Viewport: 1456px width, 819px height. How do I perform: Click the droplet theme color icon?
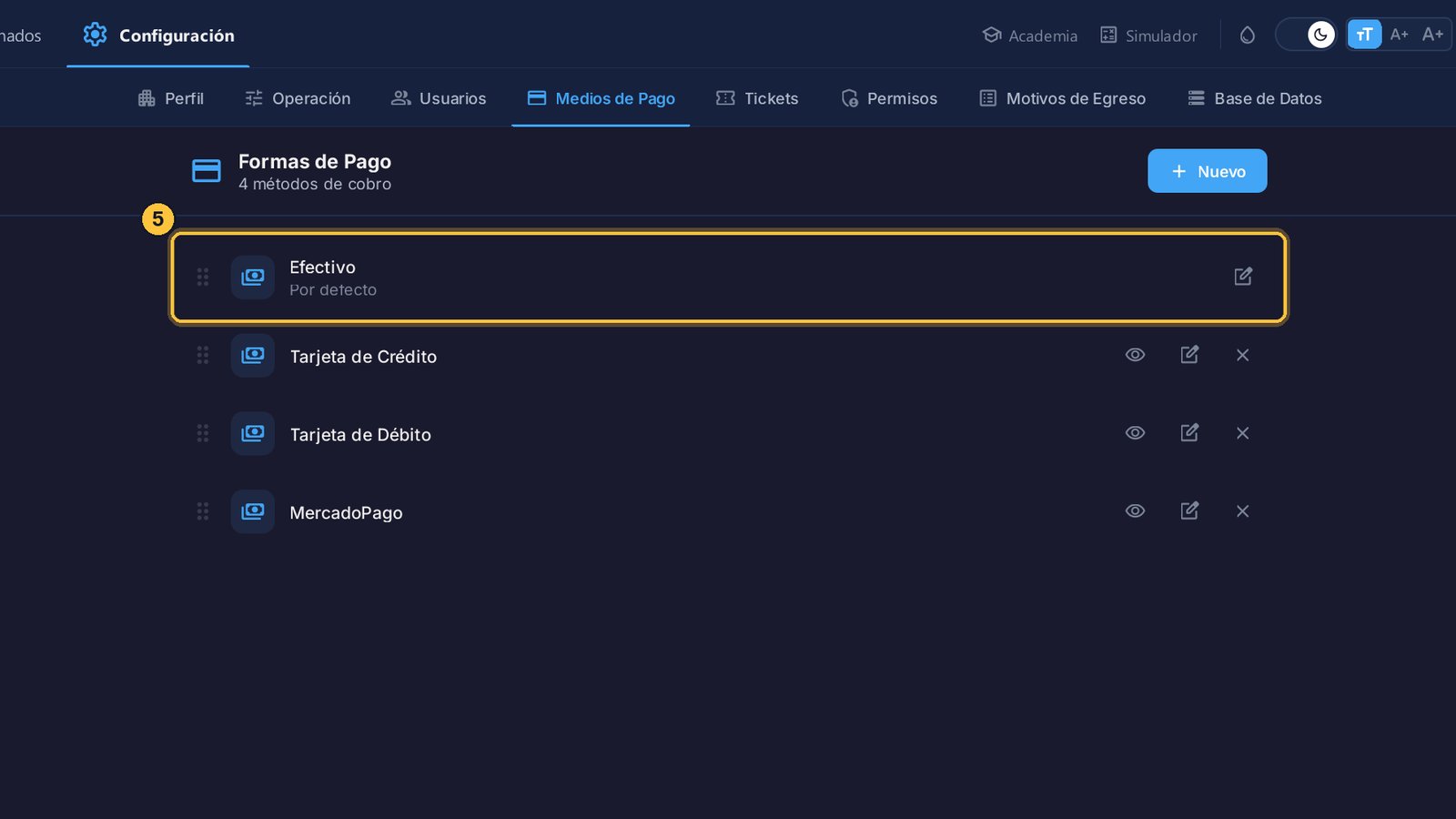(x=1248, y=35)
